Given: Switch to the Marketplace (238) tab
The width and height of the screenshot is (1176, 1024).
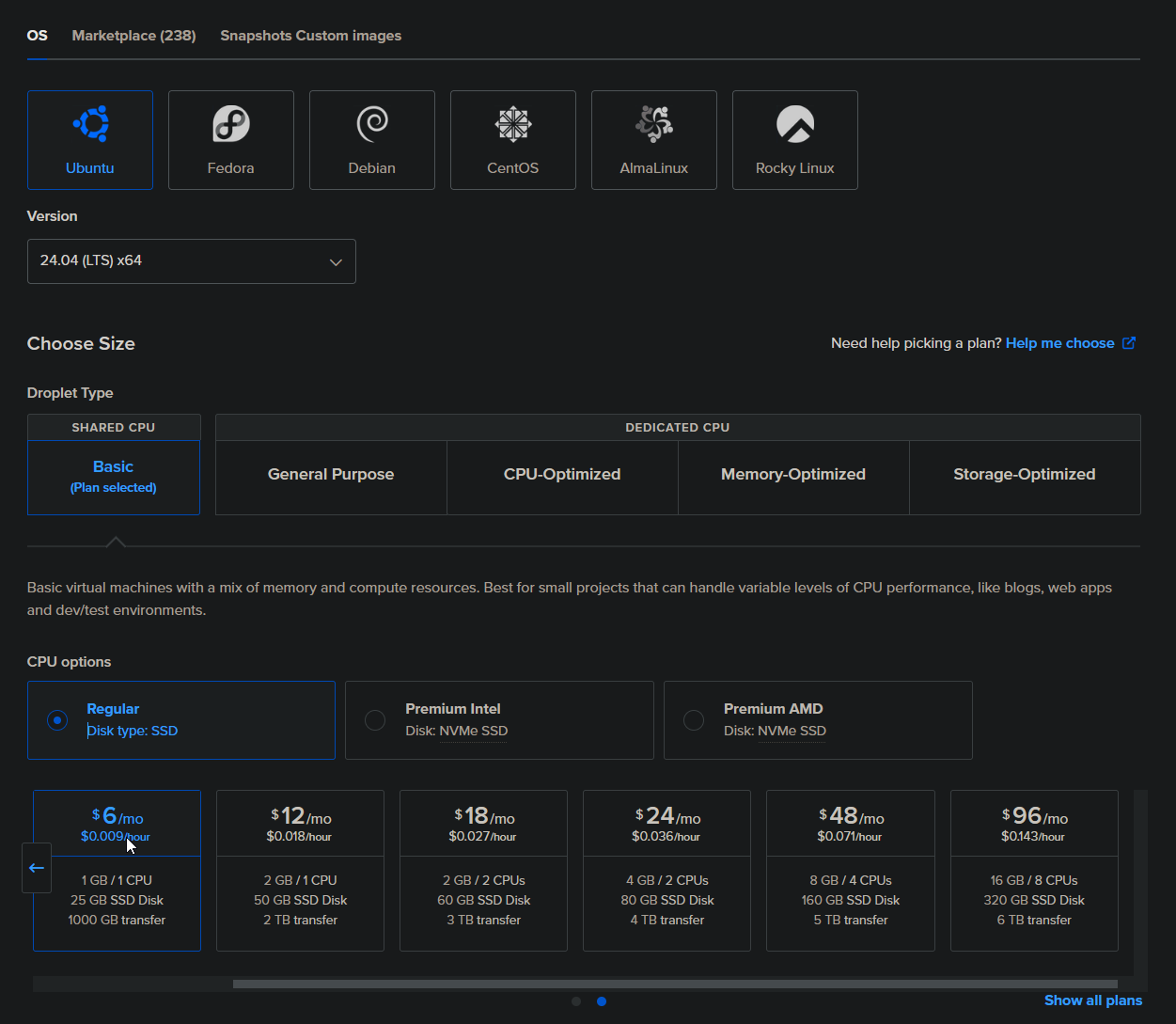Looking at the screenshot, I should click(133, 35).
